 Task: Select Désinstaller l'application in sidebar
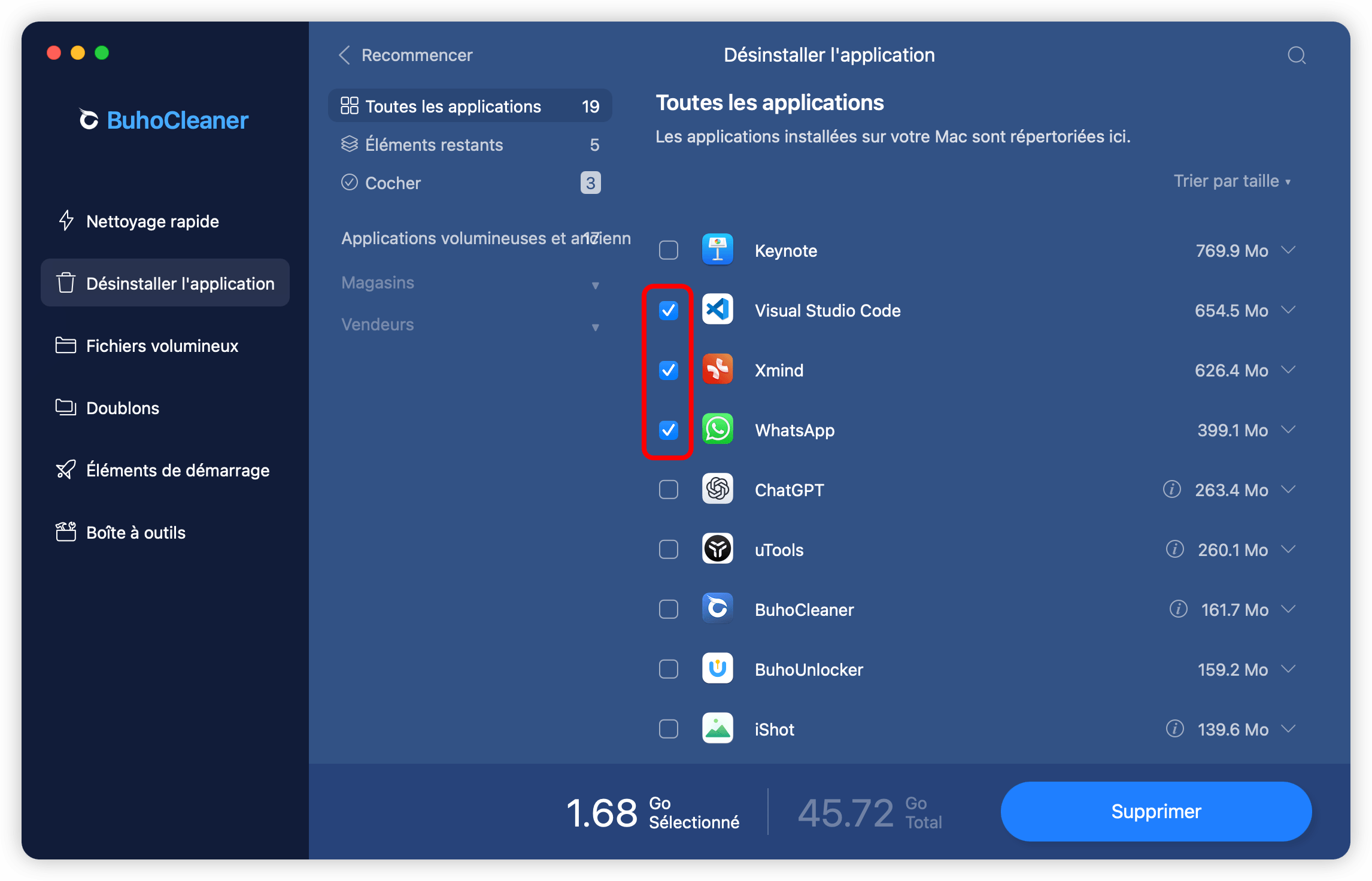coord(165,282)
